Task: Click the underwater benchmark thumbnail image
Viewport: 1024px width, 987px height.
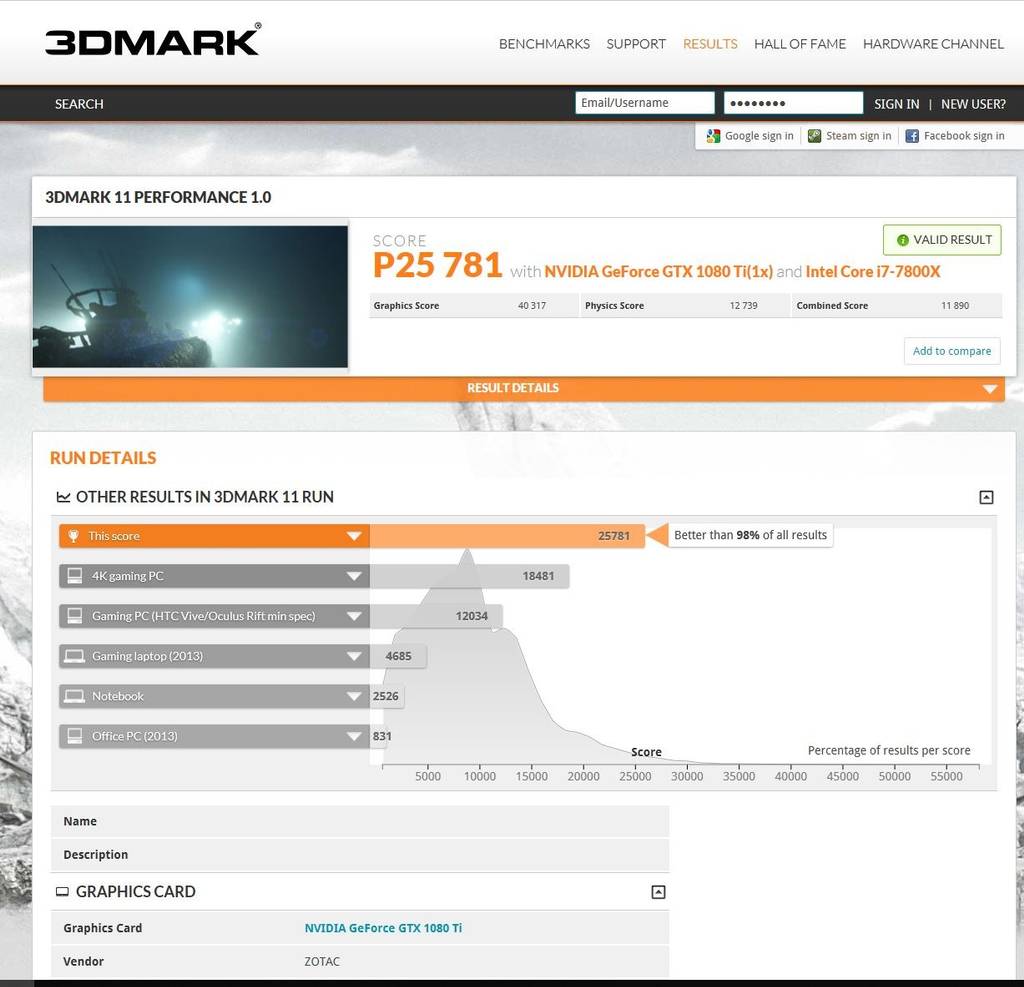Action: point(190,297)
